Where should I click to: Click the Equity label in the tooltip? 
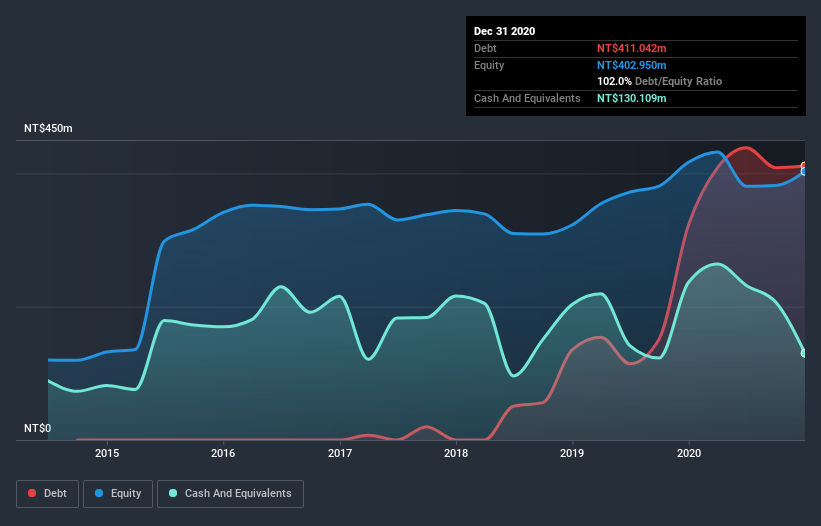[489, 65]
